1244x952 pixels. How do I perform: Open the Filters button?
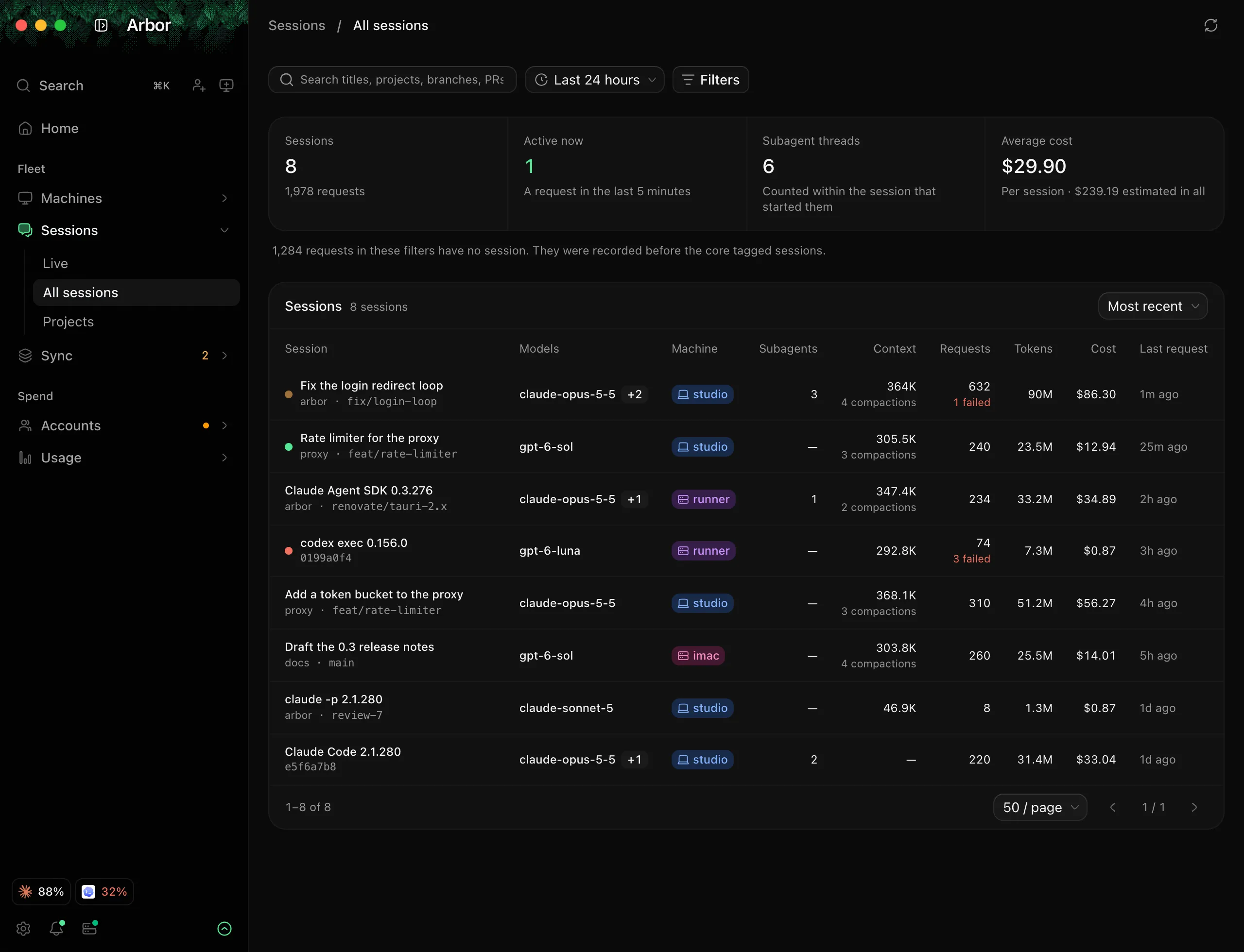710,80
